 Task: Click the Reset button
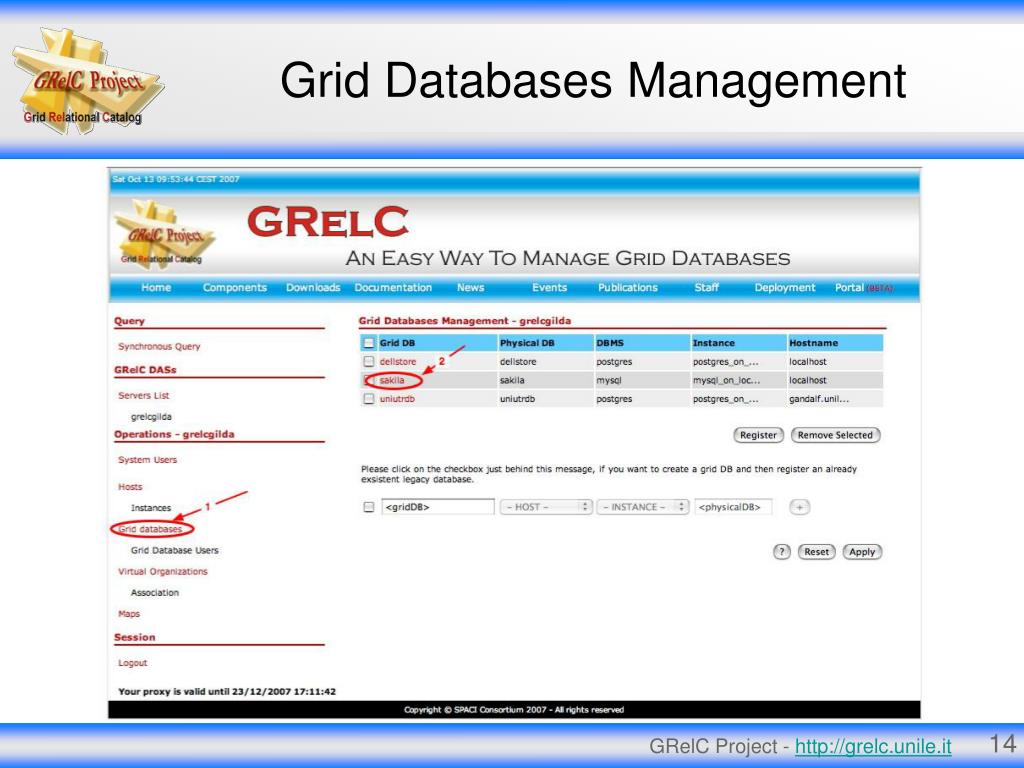(x=816, y=552)
